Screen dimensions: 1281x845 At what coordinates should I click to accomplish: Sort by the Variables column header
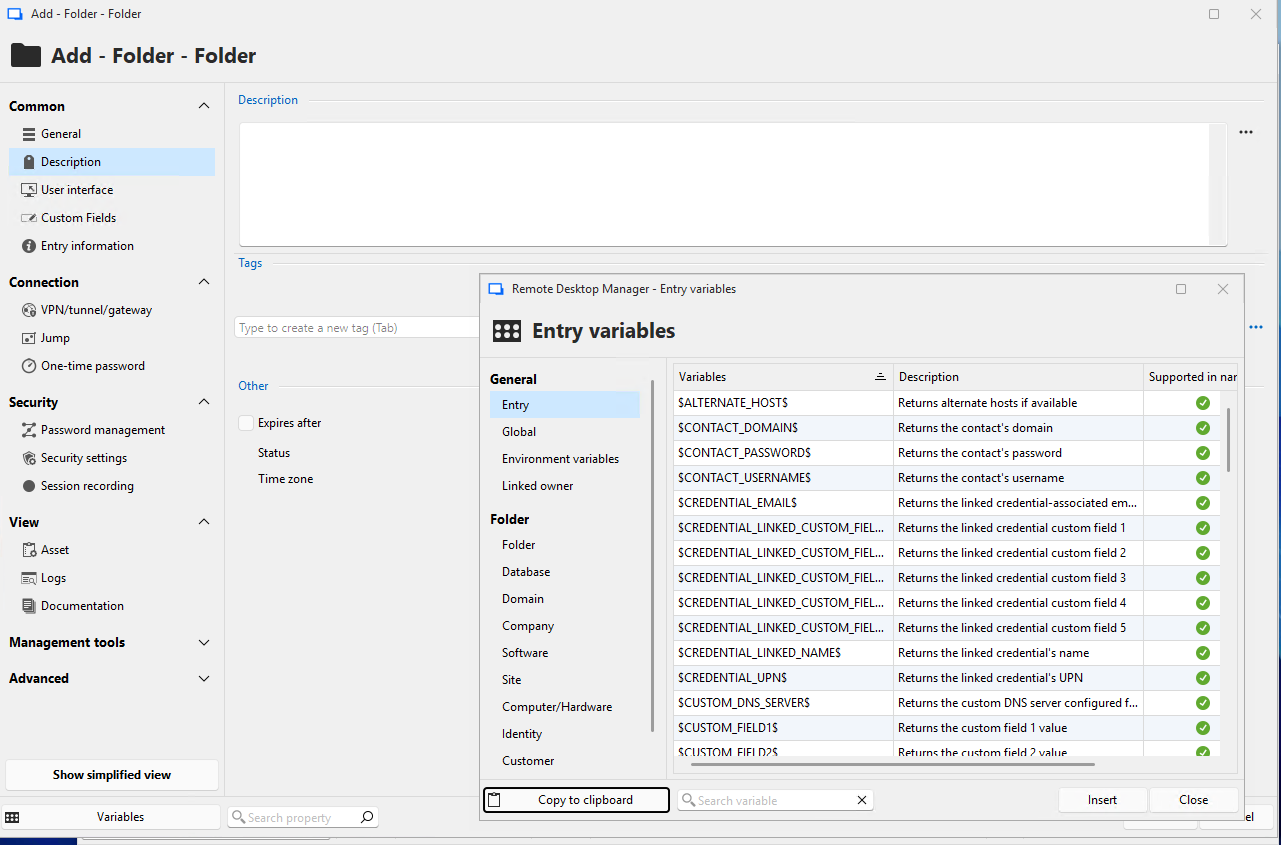[783, 377]
